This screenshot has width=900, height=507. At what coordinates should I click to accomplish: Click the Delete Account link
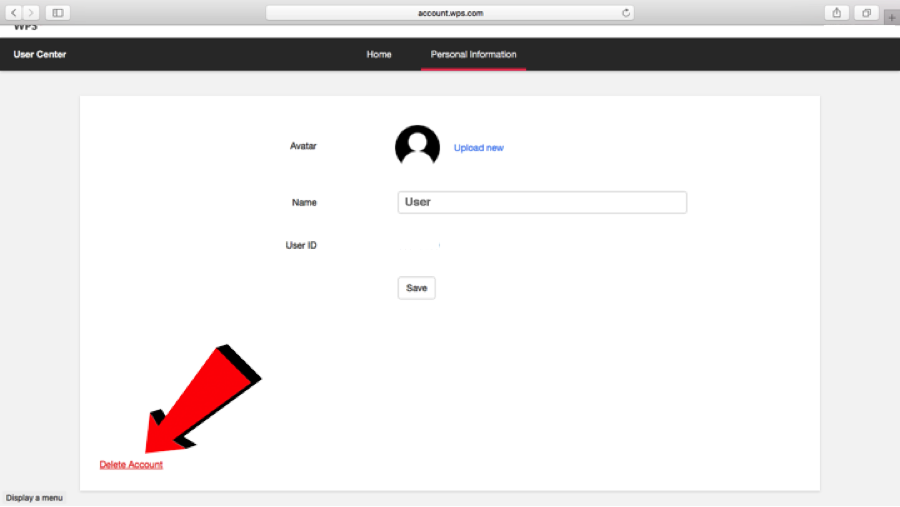[x=131, y=465]
